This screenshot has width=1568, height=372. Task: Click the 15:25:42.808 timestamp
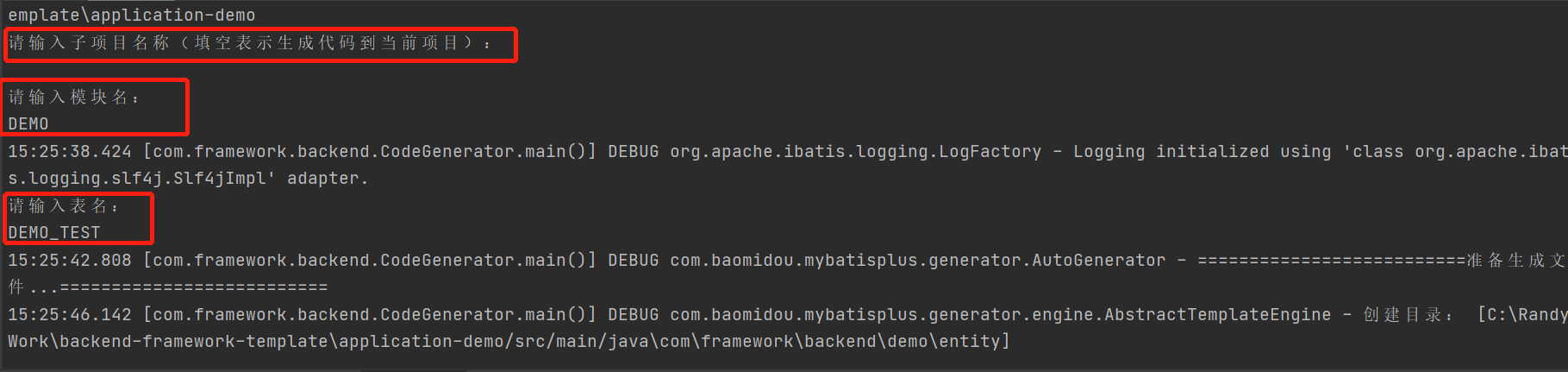click(70, 261)
